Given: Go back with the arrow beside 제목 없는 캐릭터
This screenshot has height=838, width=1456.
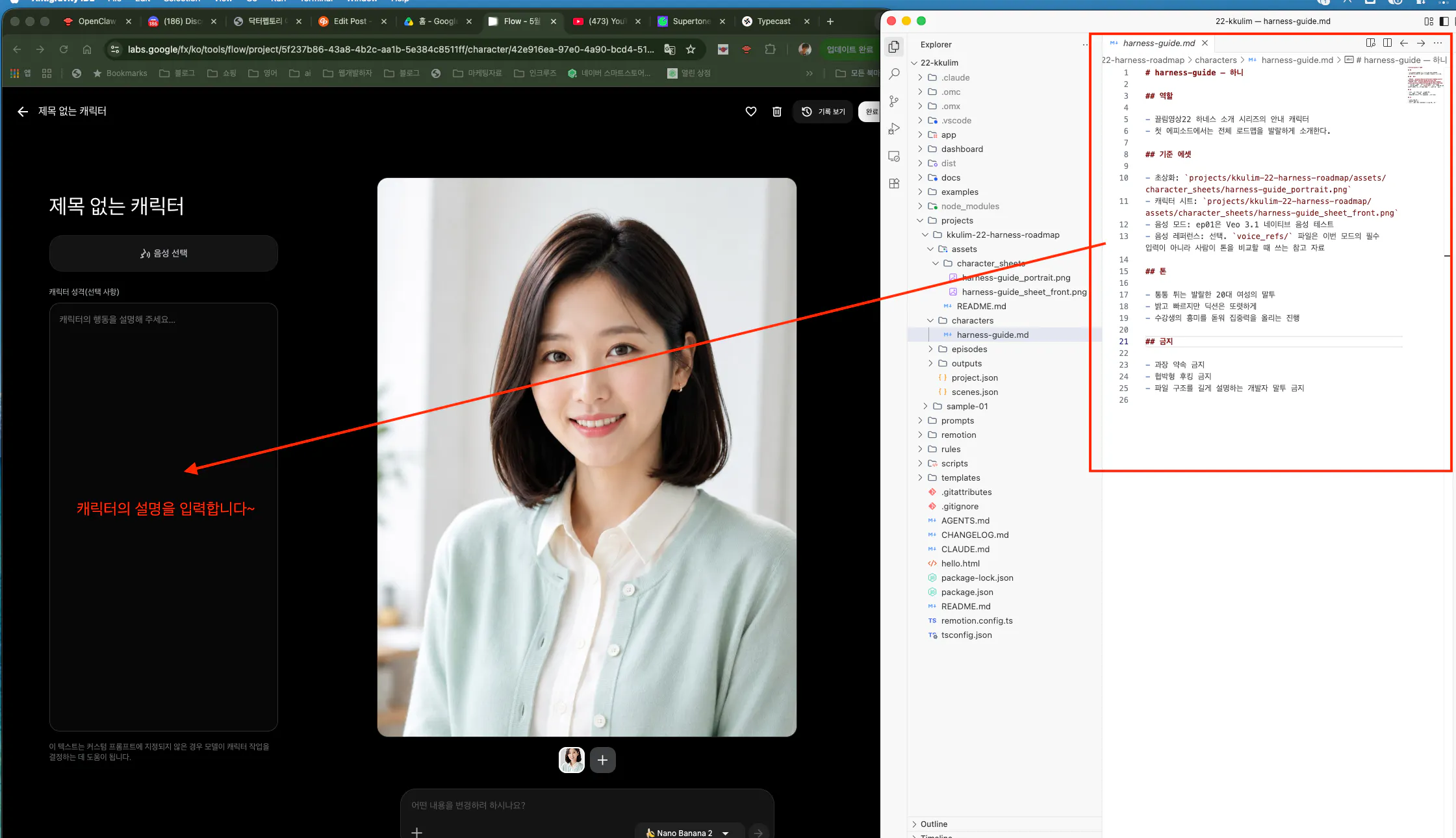Looking at the screenshot, I should point(23,112).
